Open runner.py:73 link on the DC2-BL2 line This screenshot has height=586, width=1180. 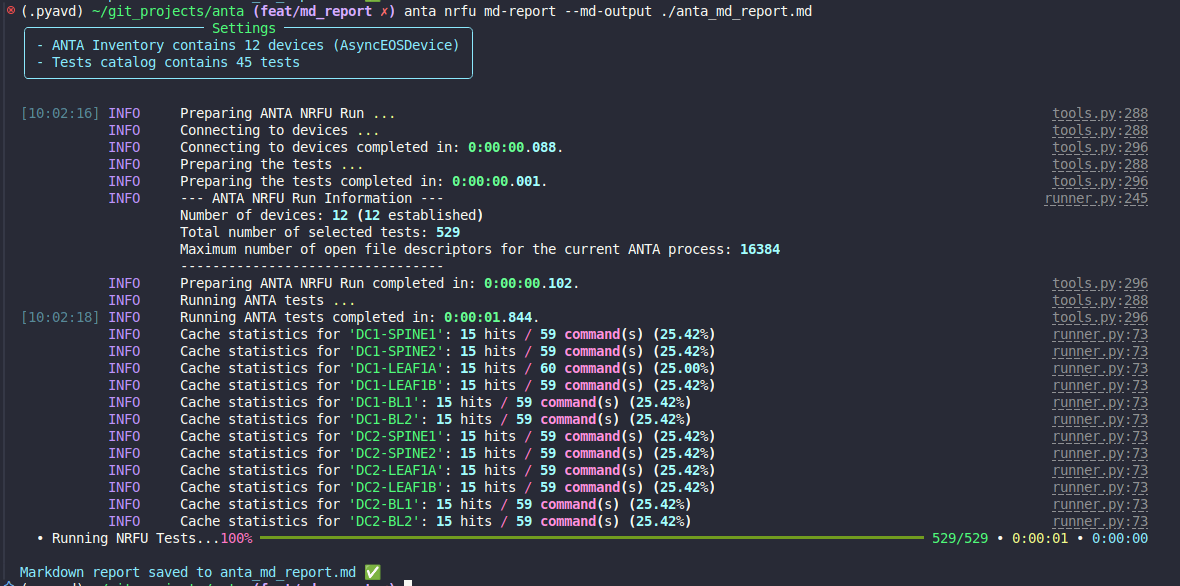(1100, 521)
